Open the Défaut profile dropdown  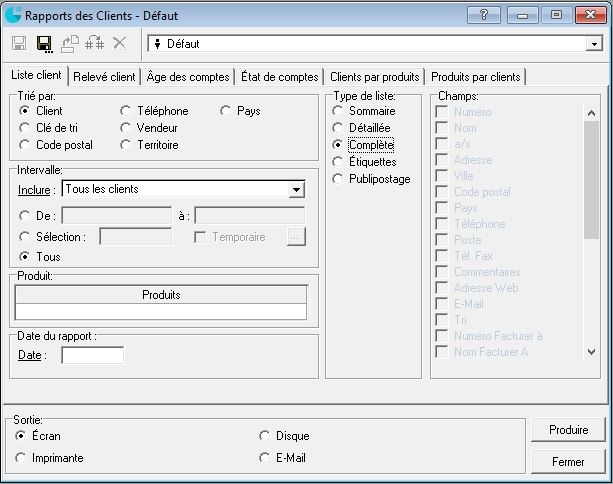[592, 44]
